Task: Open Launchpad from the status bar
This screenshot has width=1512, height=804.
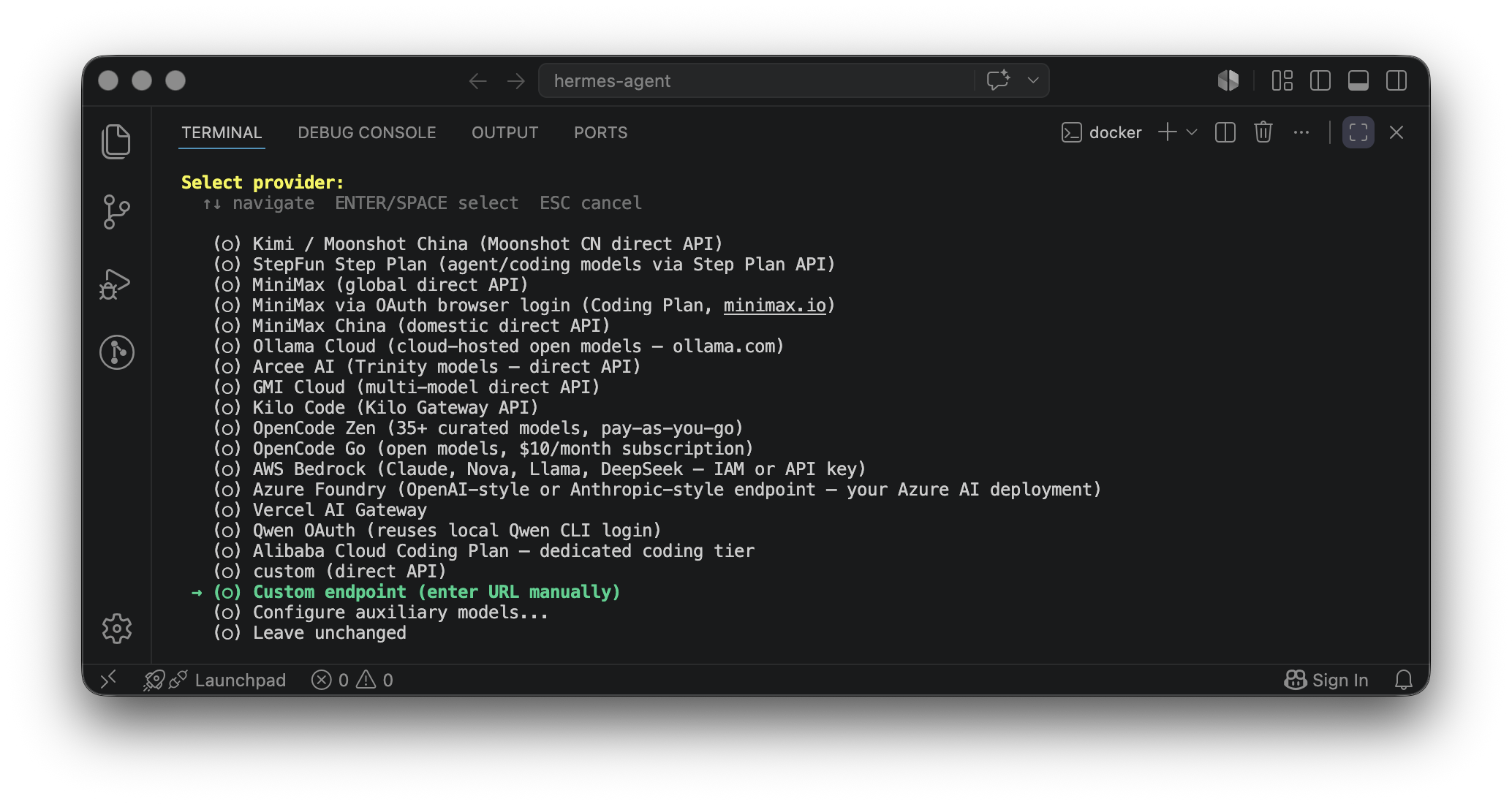Action: click(216, 680)
